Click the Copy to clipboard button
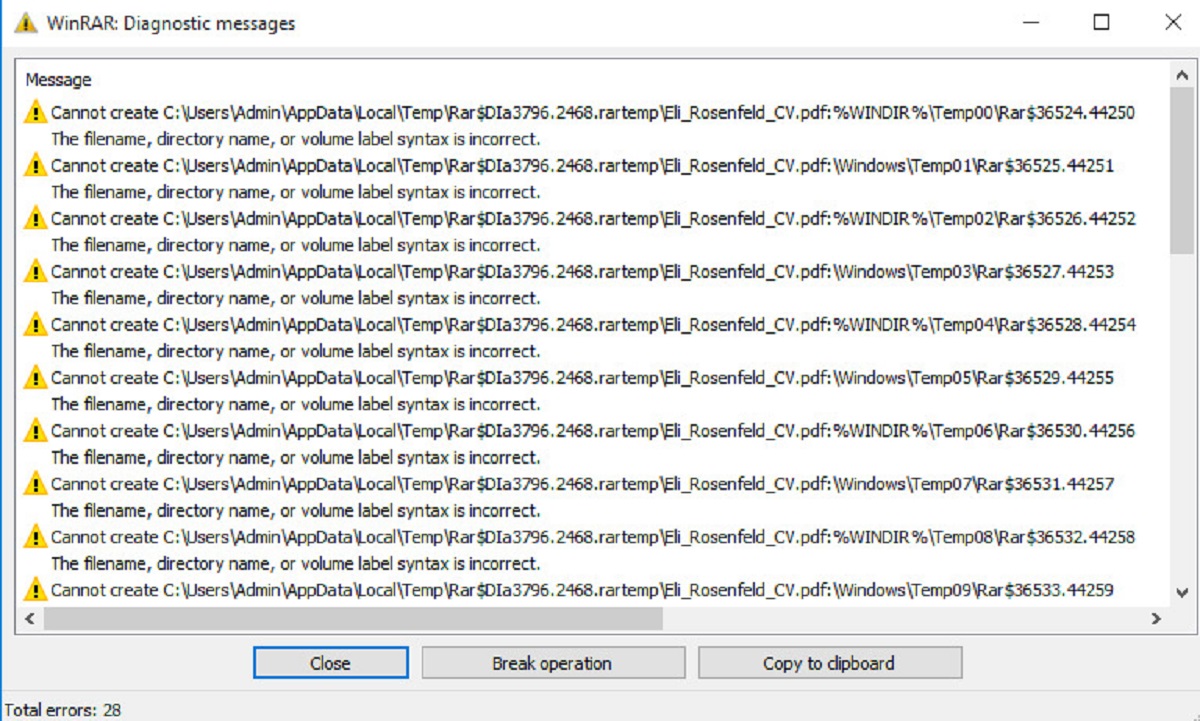This screenshot has width=1200, height=721. (829, 663)
